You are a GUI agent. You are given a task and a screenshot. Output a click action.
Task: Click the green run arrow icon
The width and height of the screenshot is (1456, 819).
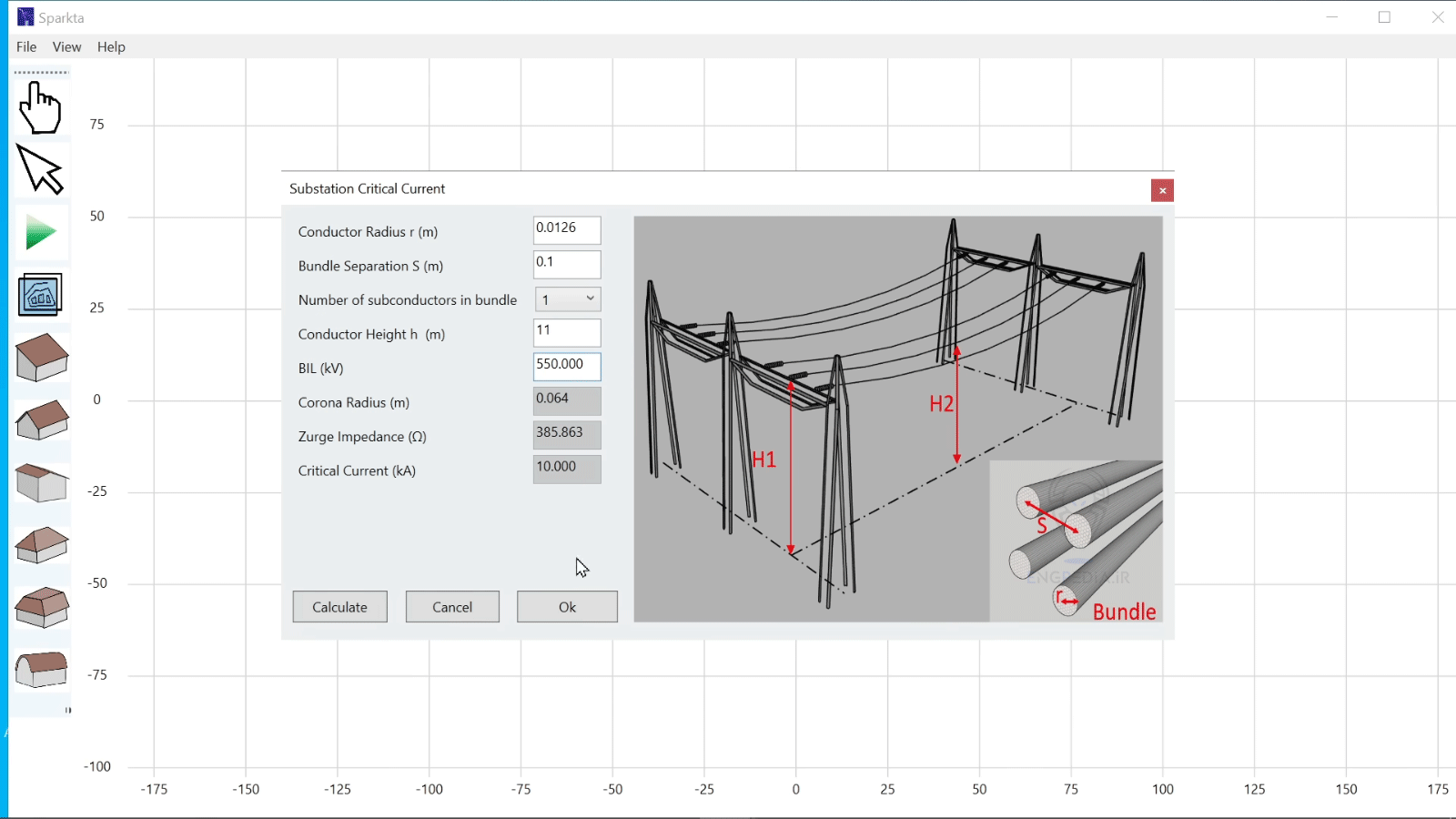pyautogui.click(x=41, y=233)
